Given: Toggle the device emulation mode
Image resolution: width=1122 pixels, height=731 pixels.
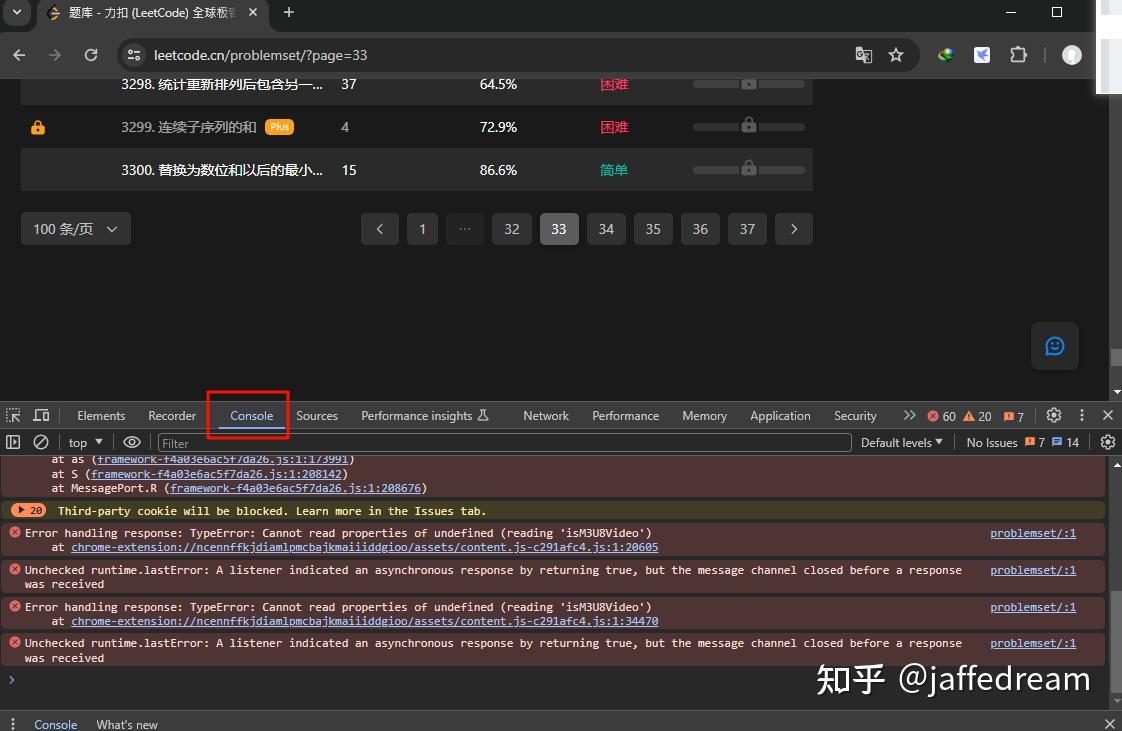Looking at the screenshot, I should [41, 415].
